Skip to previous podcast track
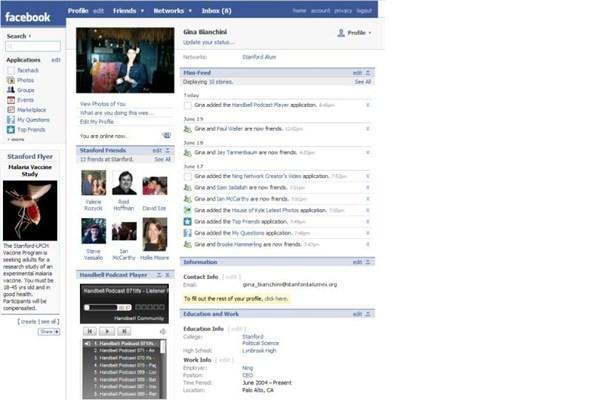Image resolution: width=600 pixels, height=400 pixels. click(x=90, y=331)
